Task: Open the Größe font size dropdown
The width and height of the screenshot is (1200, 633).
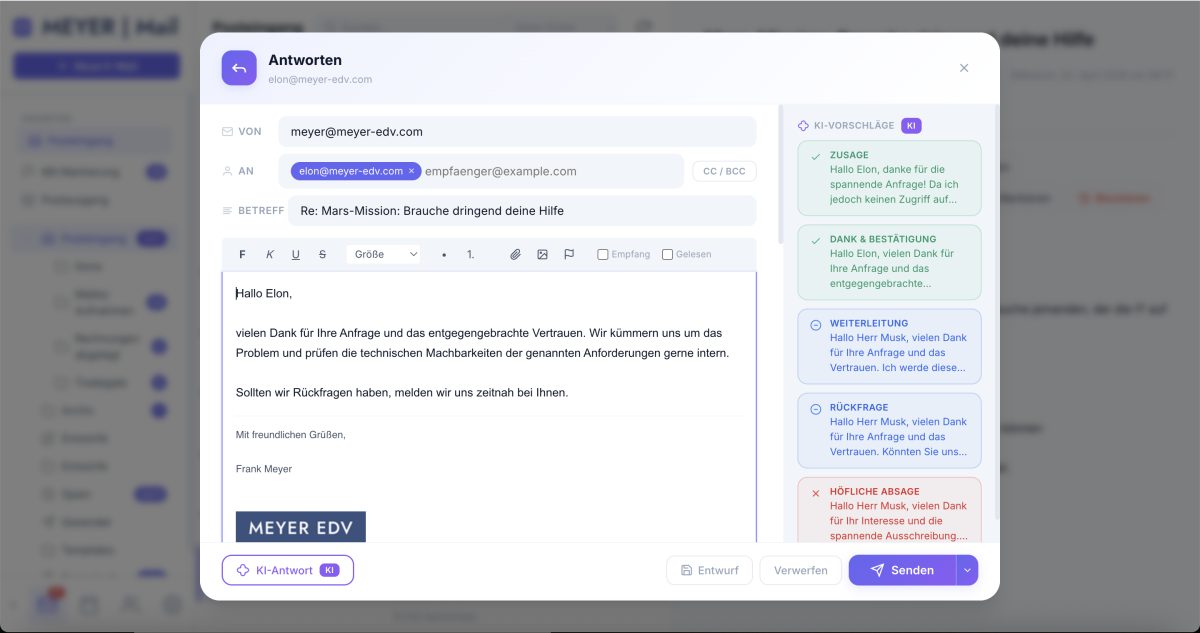Action: (x=384, y=255)
